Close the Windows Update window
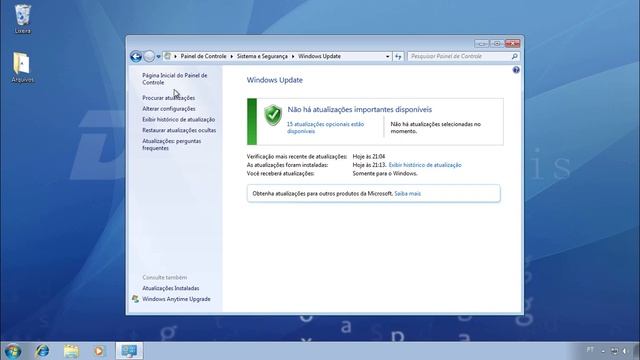The height and width of the screenshot is (360, 640). pos(512,43)
